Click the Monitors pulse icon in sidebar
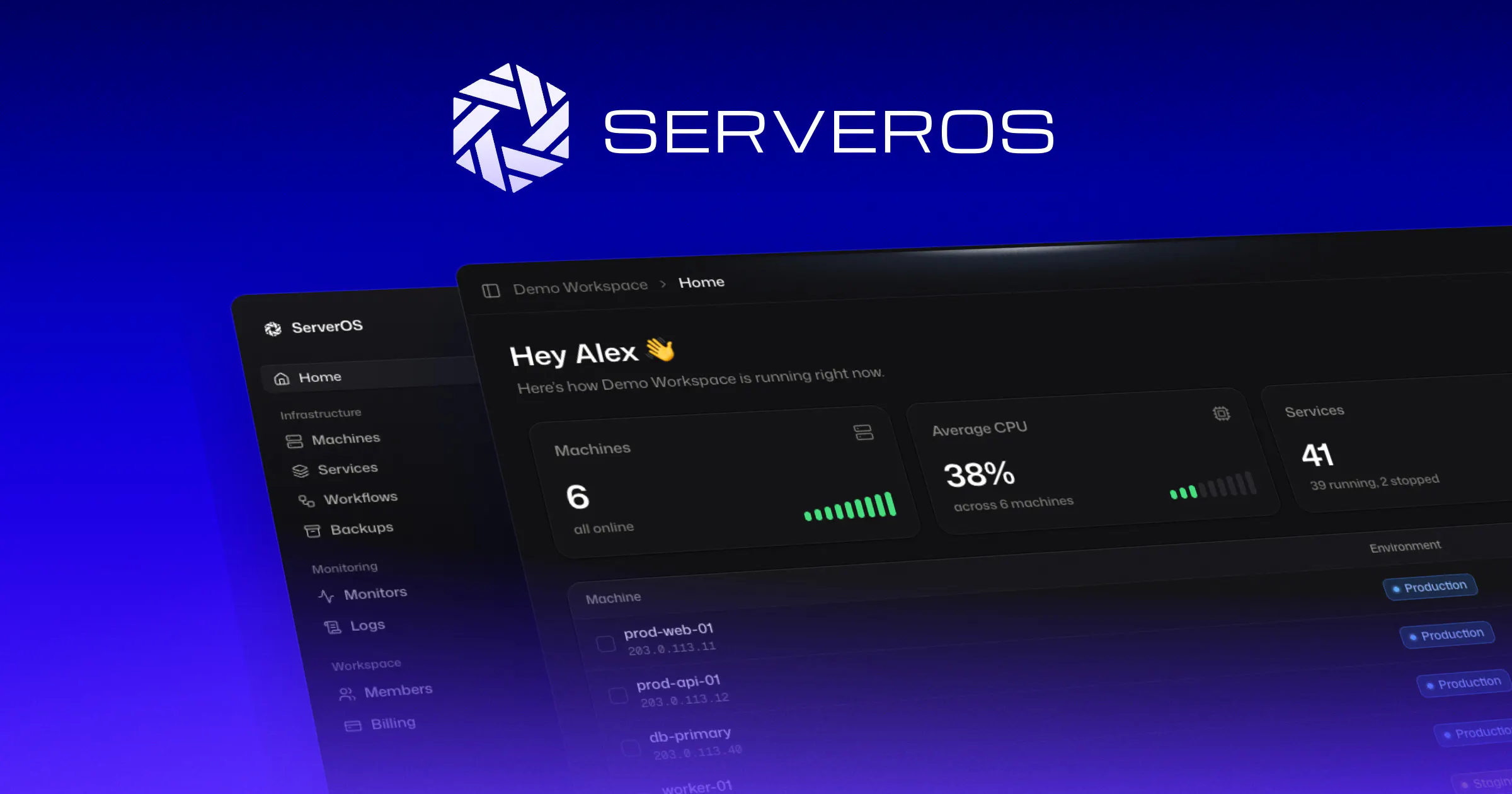Screen dimensions: 1512x794 (x=326, y=595)
